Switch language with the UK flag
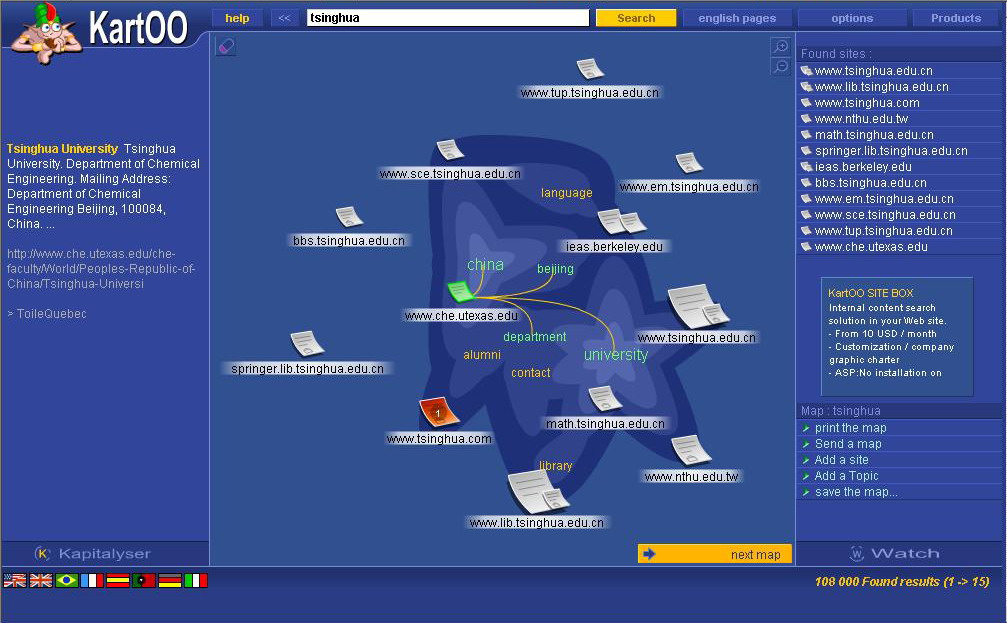This screenshot has width=1007, height=623. point(40,581)
